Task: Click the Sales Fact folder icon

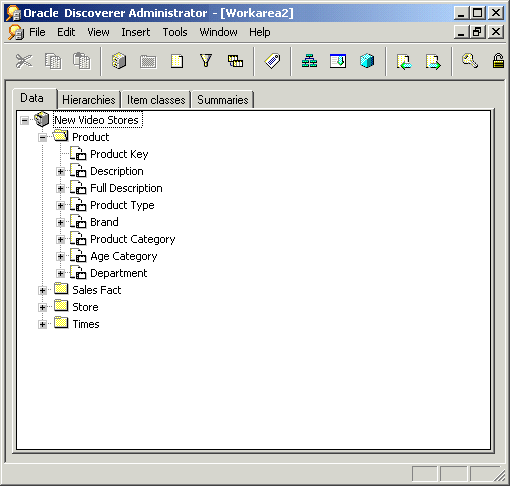Action: [61, 289]
